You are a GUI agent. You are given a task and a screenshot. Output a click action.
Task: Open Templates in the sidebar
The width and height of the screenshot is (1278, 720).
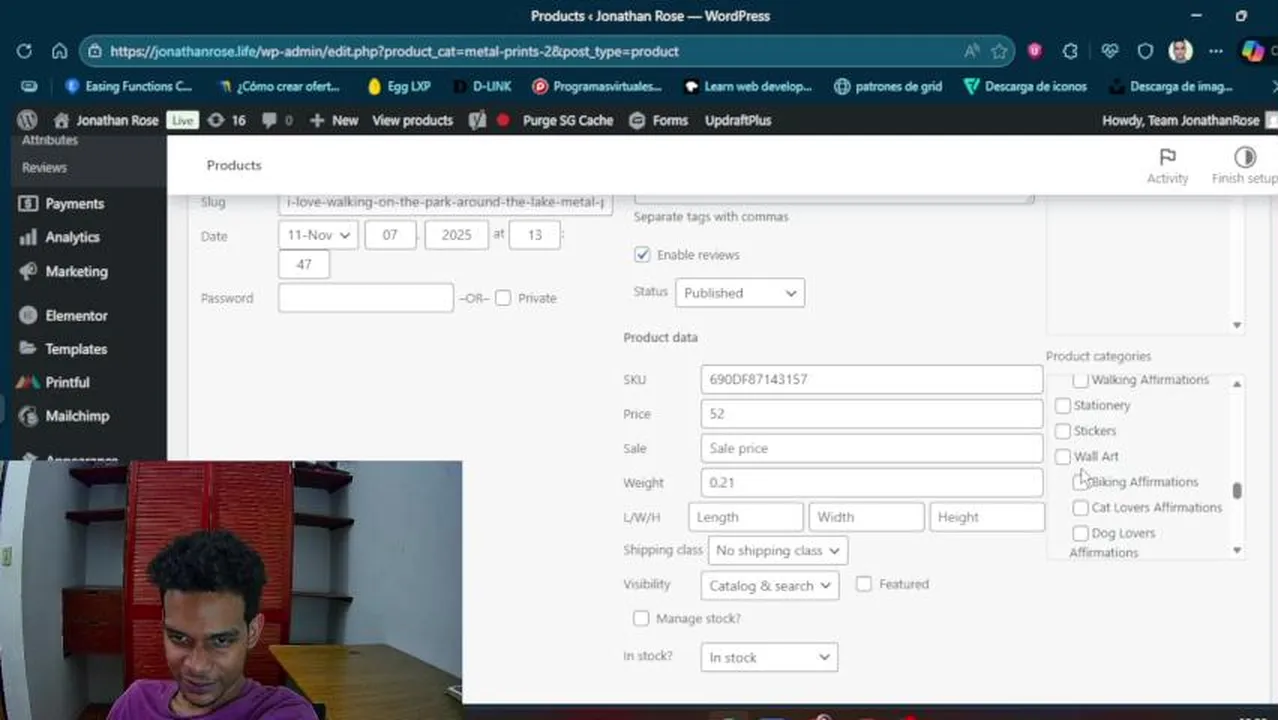[76, 349]
